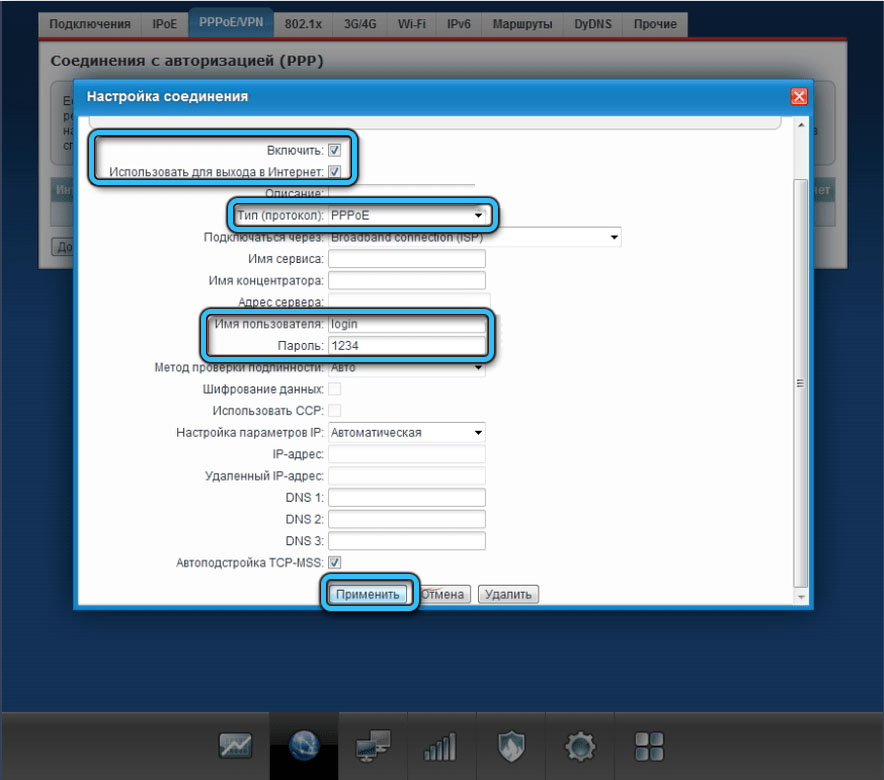Toggle Автоподстройка TCP-MSS checkbox
The height and width of the screenshot is (780, 884).
(x=334, y=562)
